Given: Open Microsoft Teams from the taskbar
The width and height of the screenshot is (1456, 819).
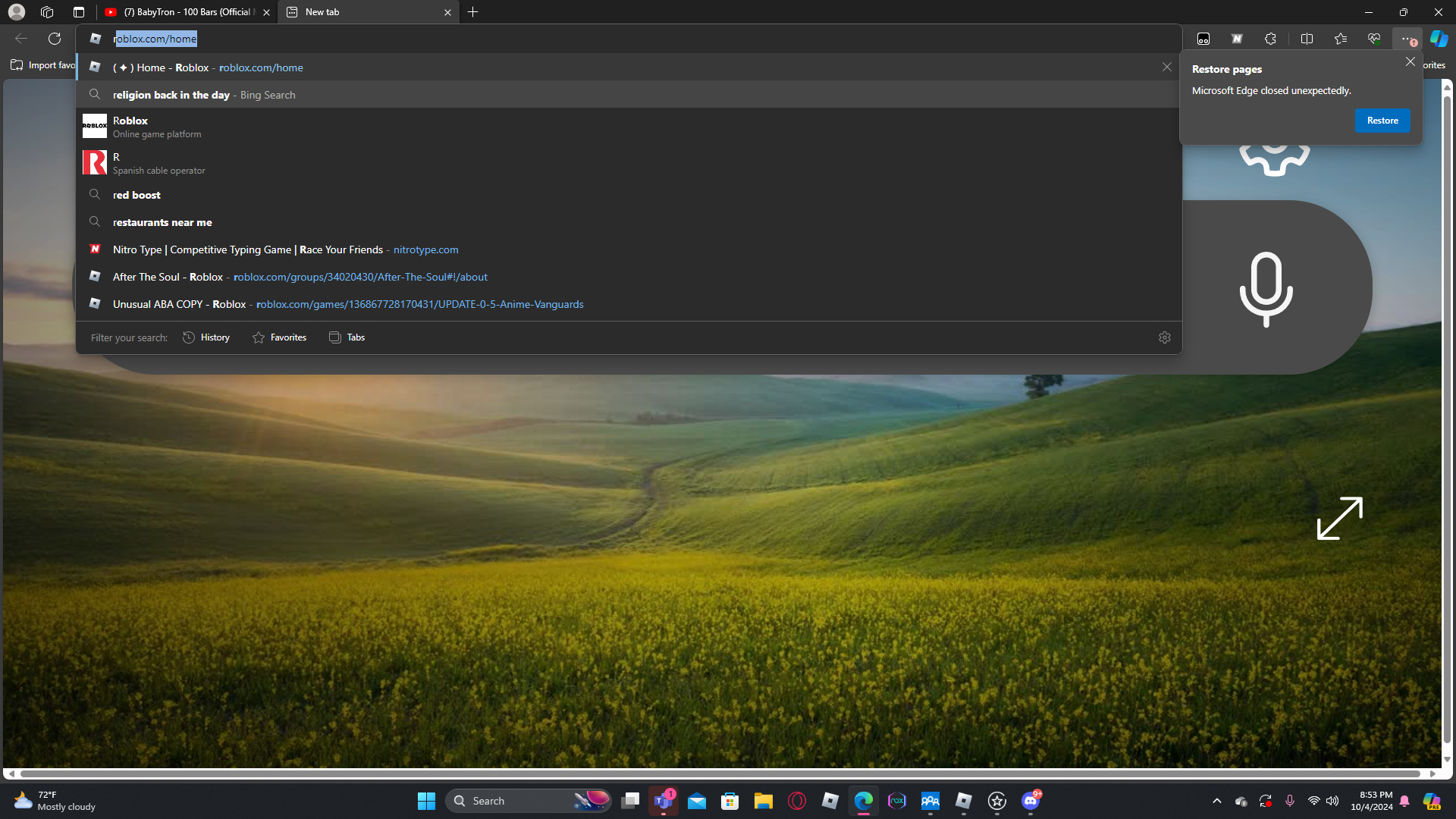Looking at the screenshot, I should [664, 801].
